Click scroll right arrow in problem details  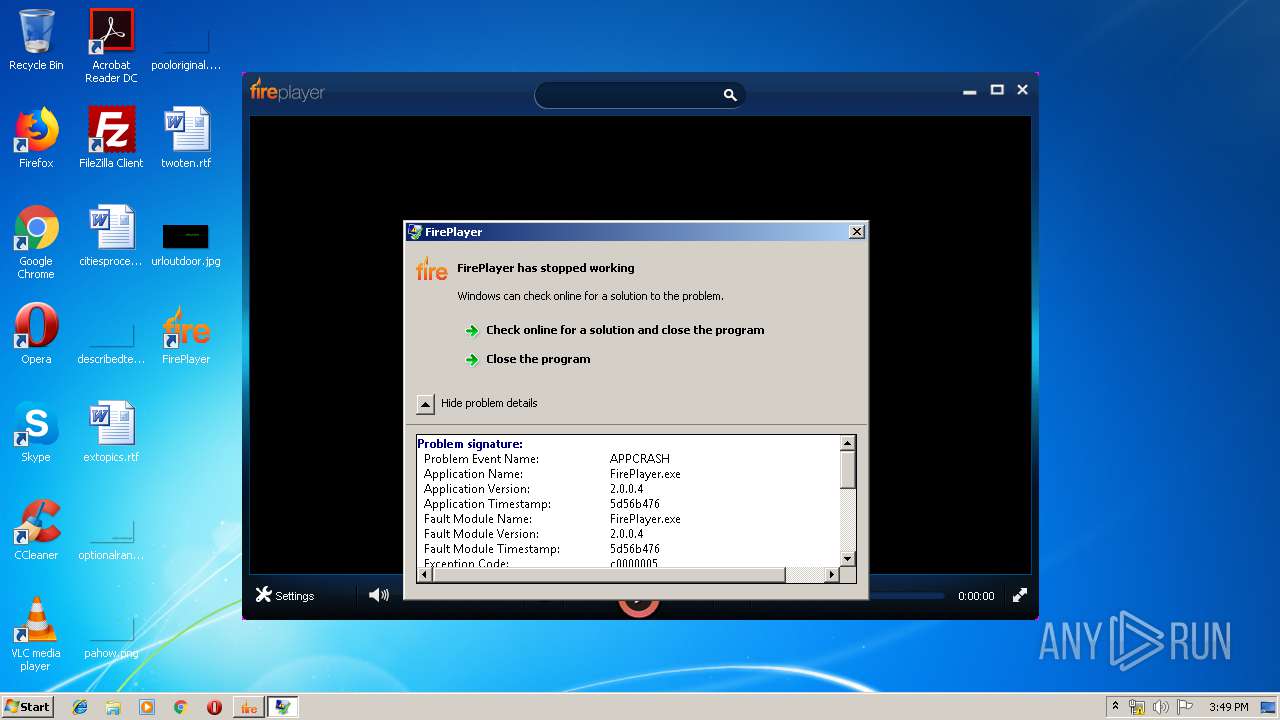pyautogui.click(x=831, y=574)
